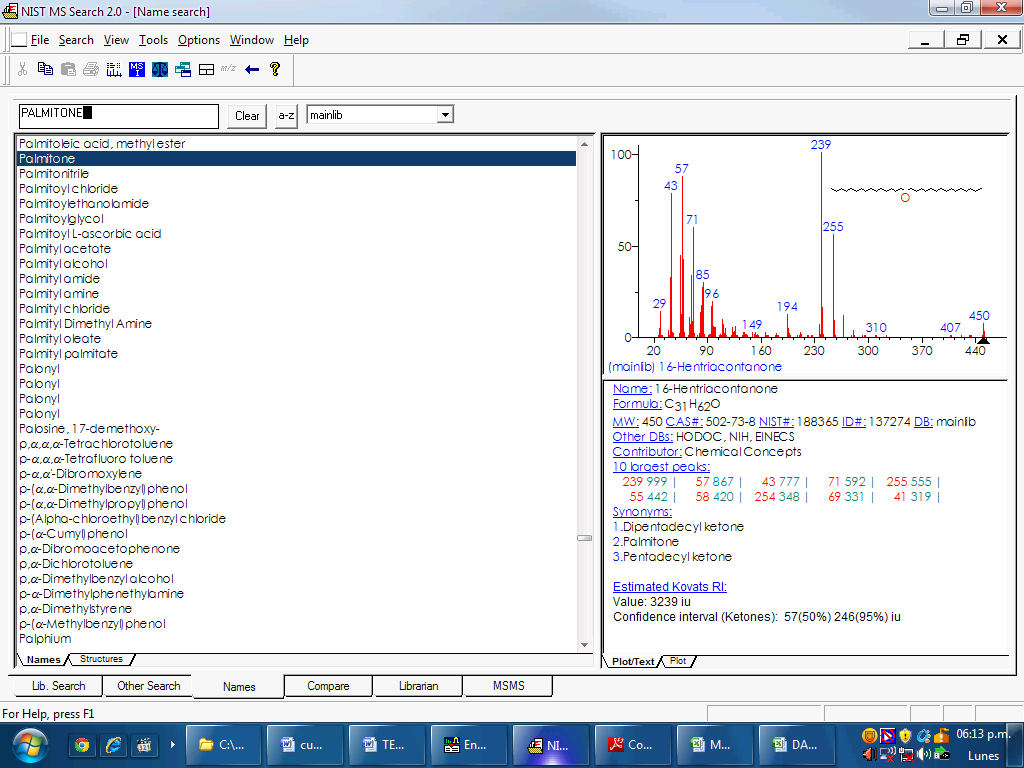
Task: Click the greyed-out m/z toolbar icon
Action: tap(228, 68)
